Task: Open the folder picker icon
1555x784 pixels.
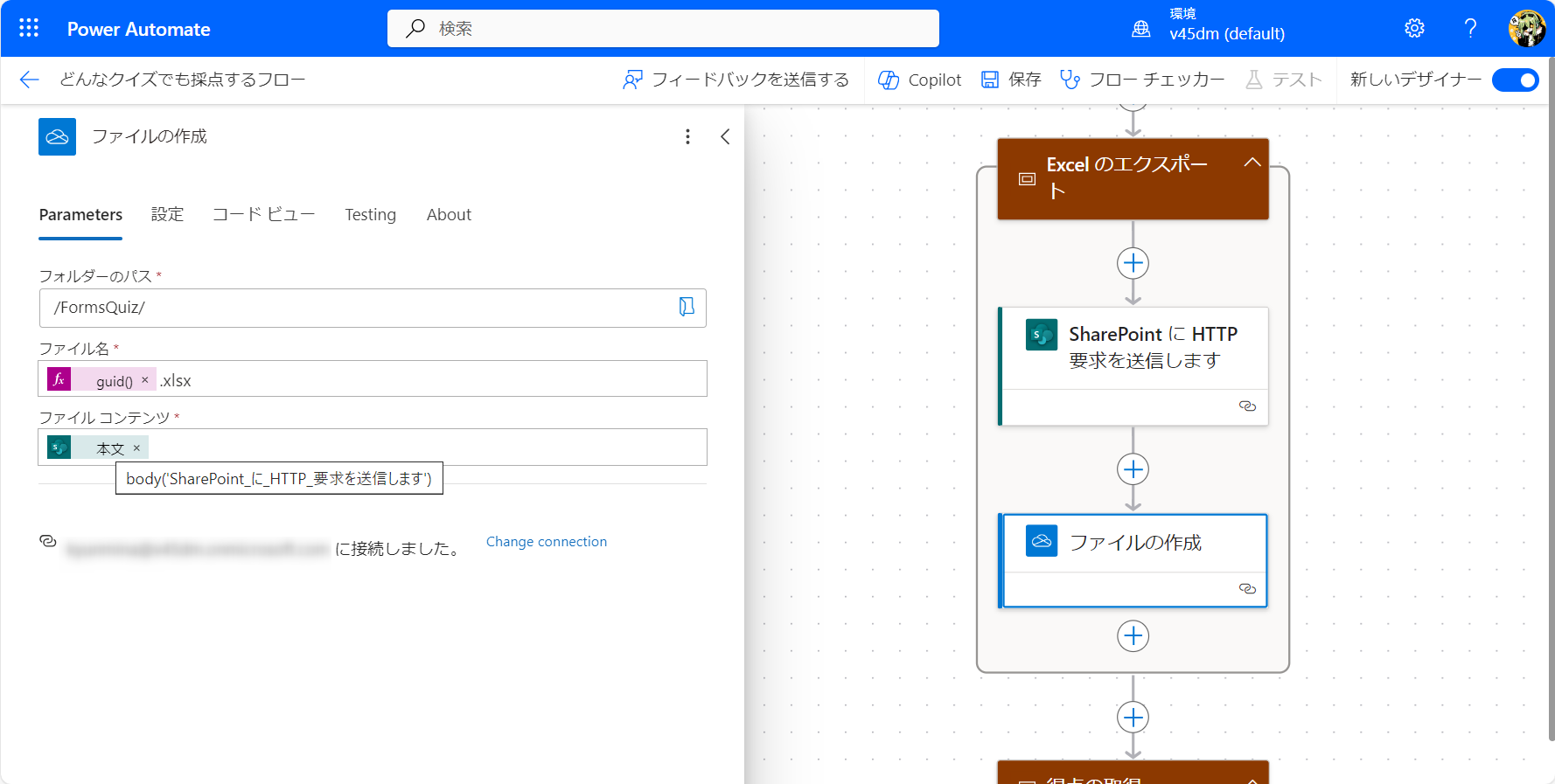Action: pos(687,307)
